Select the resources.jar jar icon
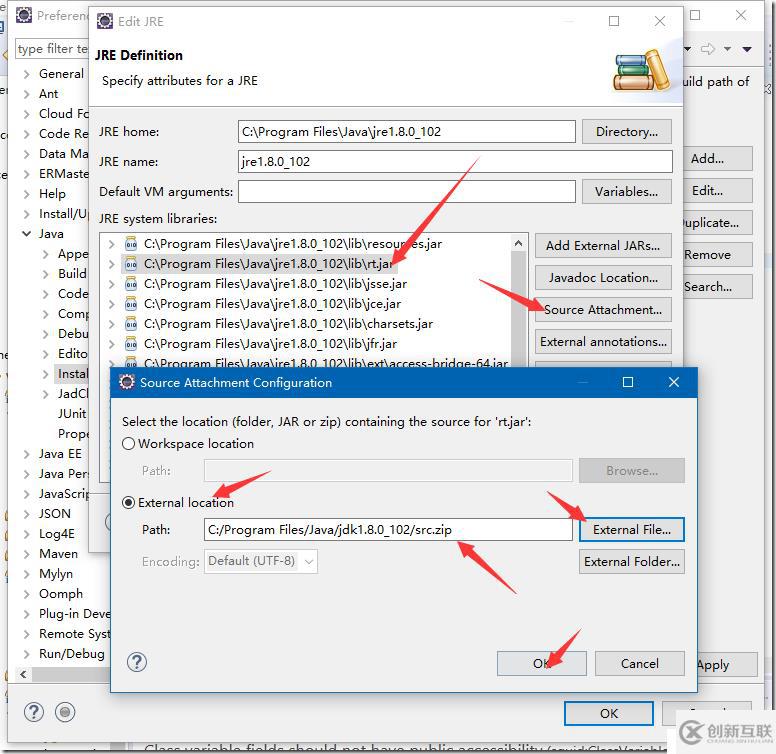776x754 pixels. coord(131,244)
